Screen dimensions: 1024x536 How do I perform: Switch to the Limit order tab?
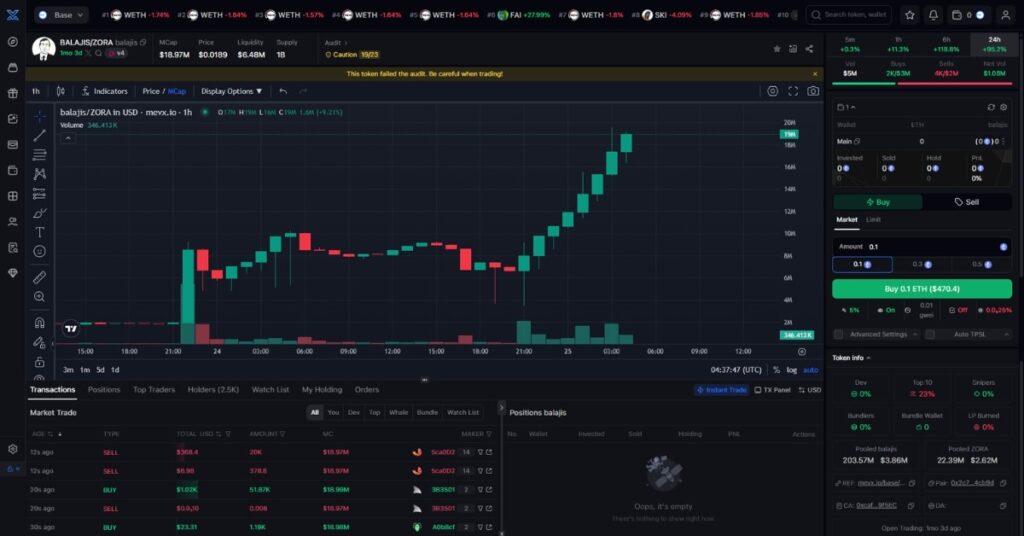pos(873,219)
